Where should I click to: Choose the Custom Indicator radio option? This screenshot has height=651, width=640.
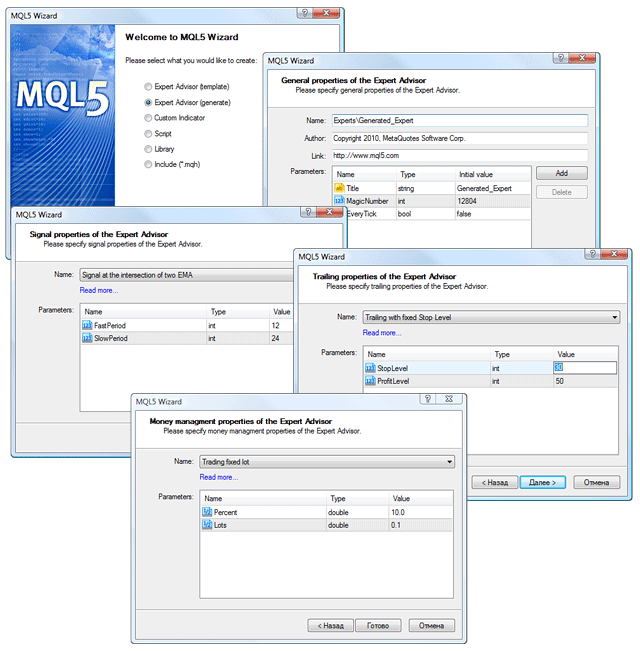pyautogui.click(x=148, y=118)
